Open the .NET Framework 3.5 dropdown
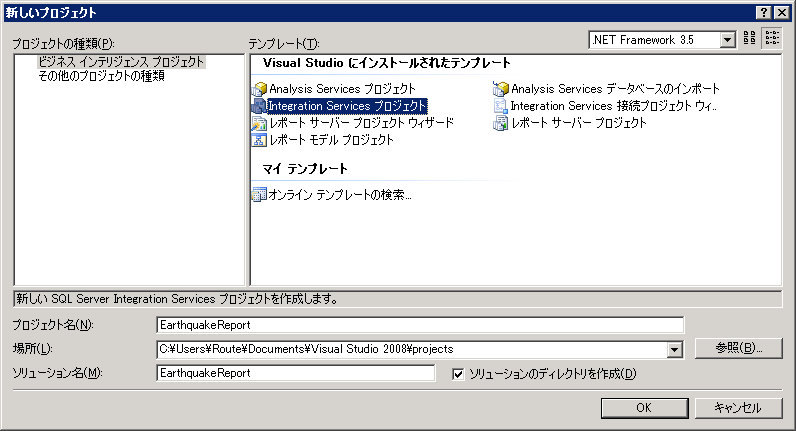The height and width of the screenshot is (431, 796). click(x=727, y=40)
